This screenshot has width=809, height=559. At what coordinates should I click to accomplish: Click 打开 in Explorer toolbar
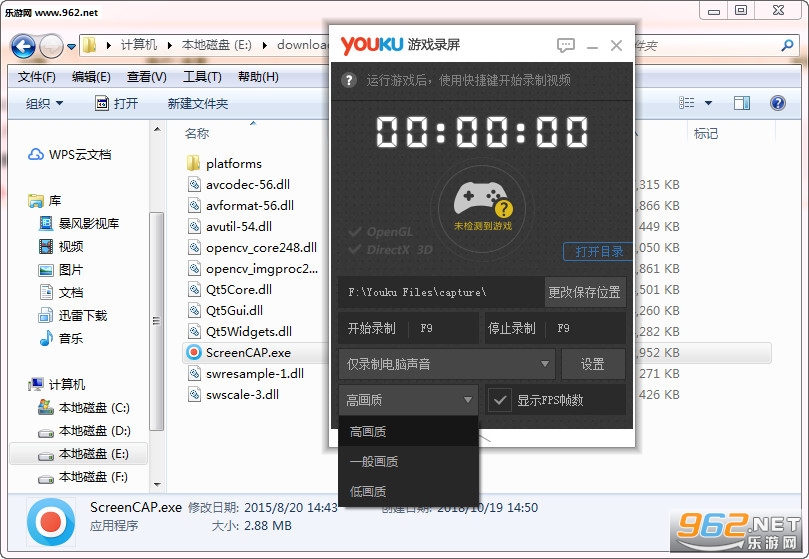point(117,103)
